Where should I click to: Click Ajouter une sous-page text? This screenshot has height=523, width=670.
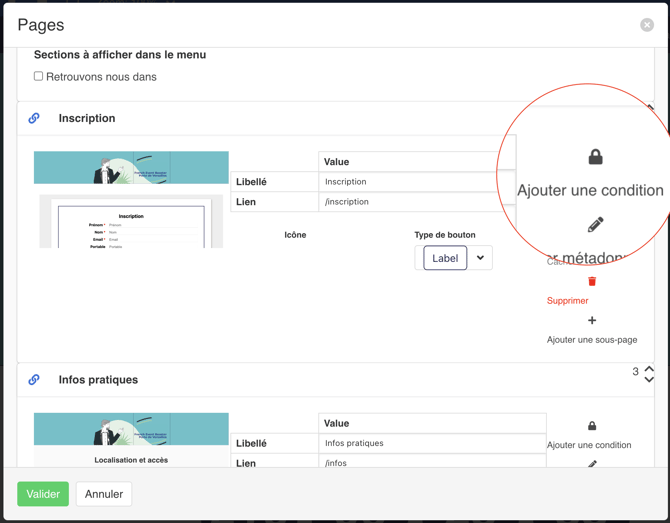[591, 340]
